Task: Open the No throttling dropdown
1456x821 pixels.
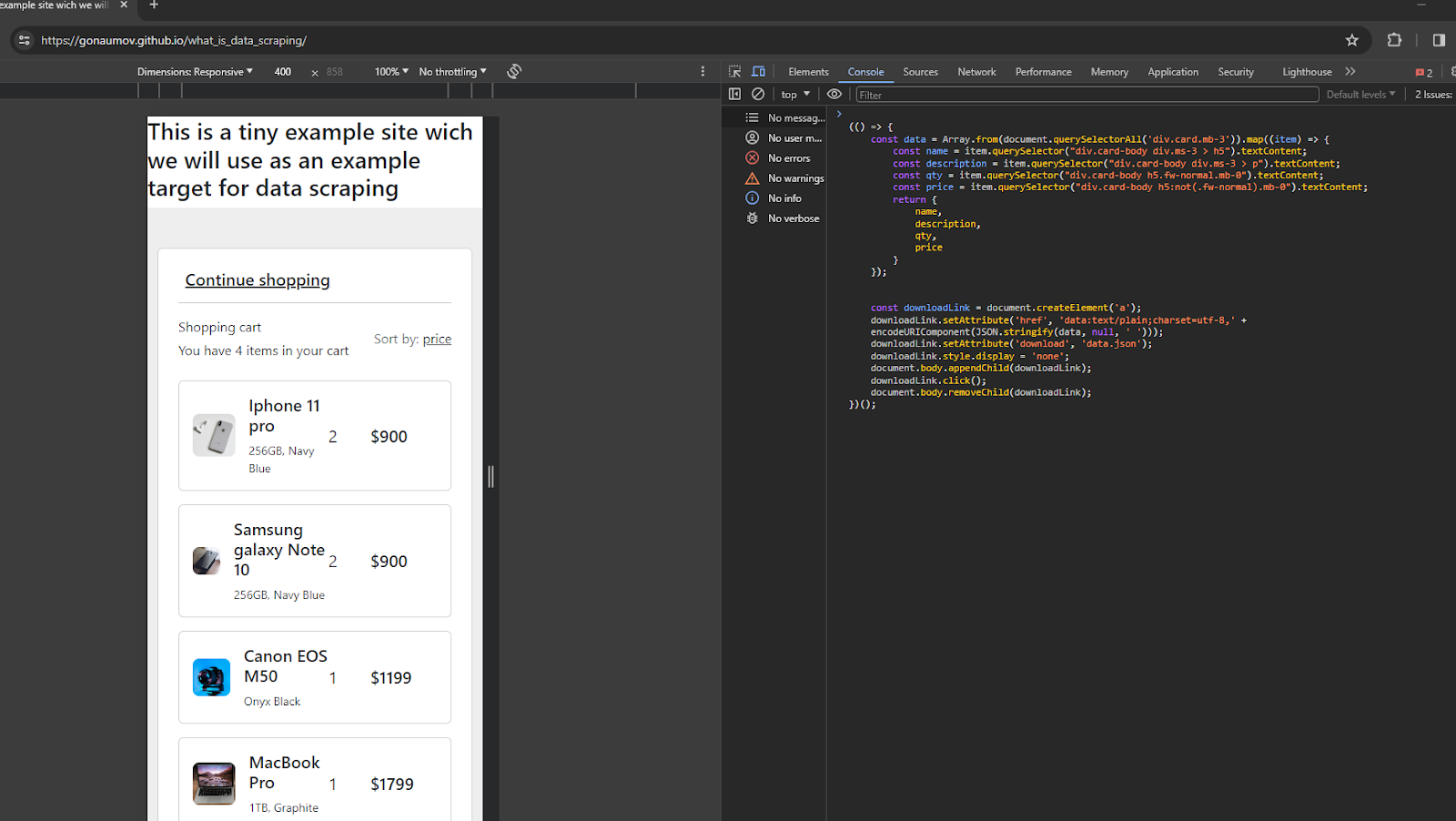Action: click(x=451, y=71)
